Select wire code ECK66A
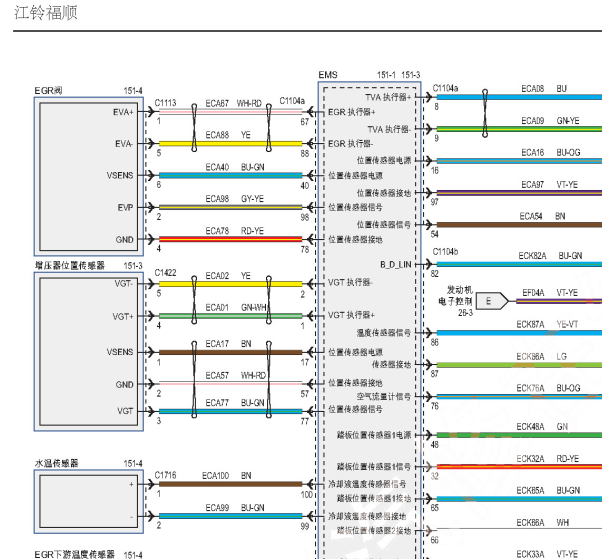Screen dimensions: 602x559 (x=530, y=523)
